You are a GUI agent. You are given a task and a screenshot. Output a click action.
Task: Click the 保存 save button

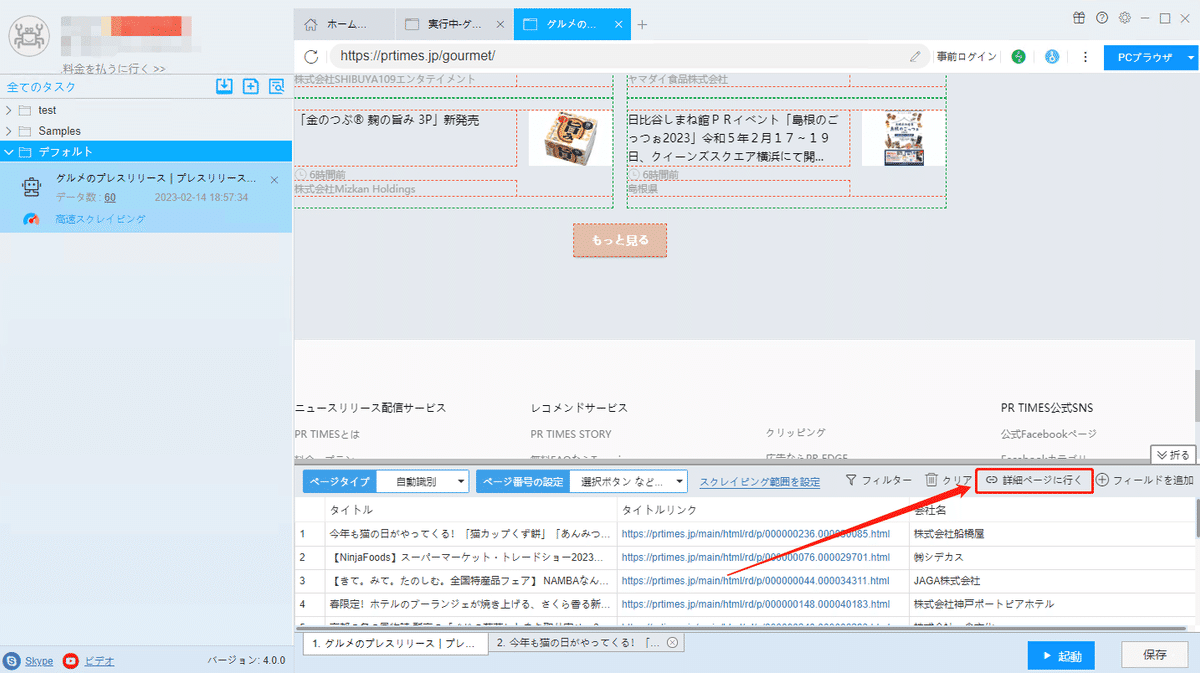pyautogui.click(x=1154, y=656)
